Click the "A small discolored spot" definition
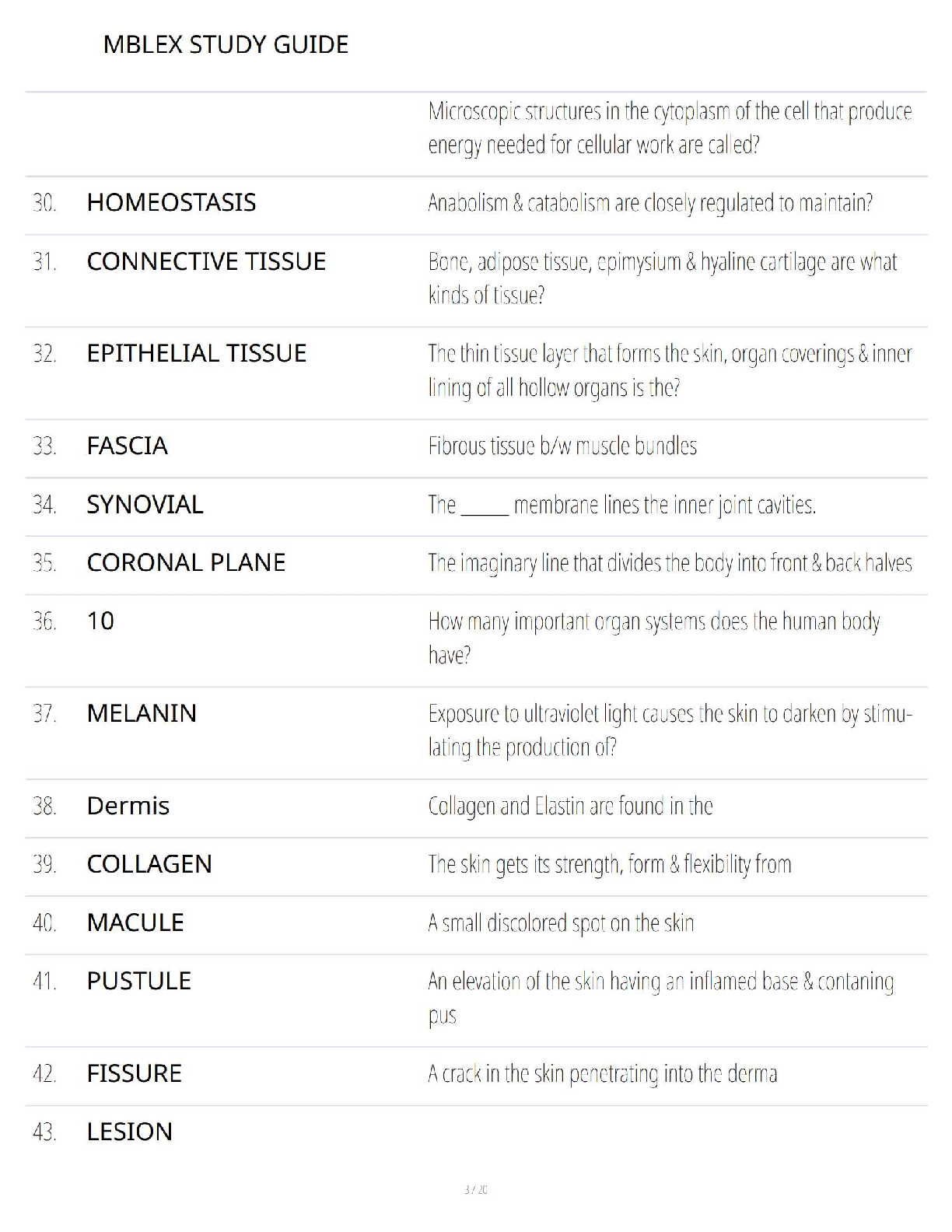952x1232 pixels. click(x=561, y=923)
